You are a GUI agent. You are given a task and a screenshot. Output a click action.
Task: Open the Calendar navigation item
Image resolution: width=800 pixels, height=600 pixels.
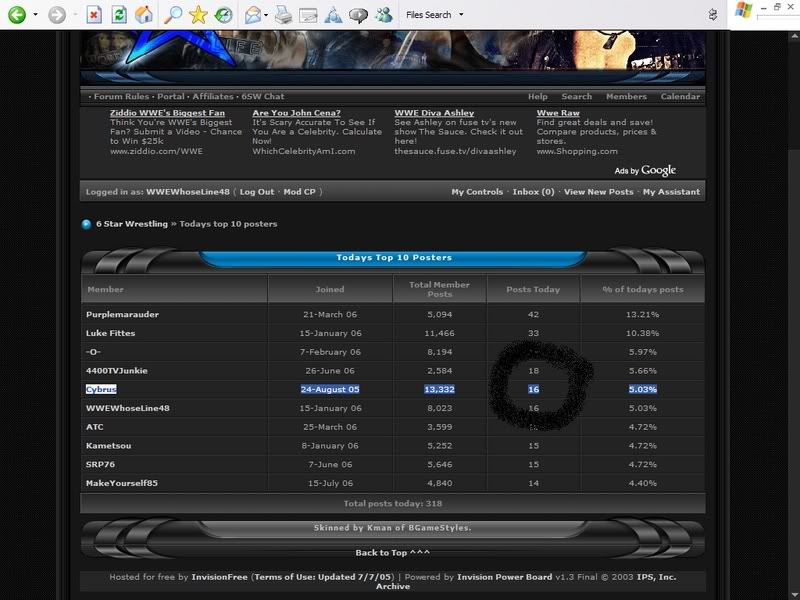[680, 97]
